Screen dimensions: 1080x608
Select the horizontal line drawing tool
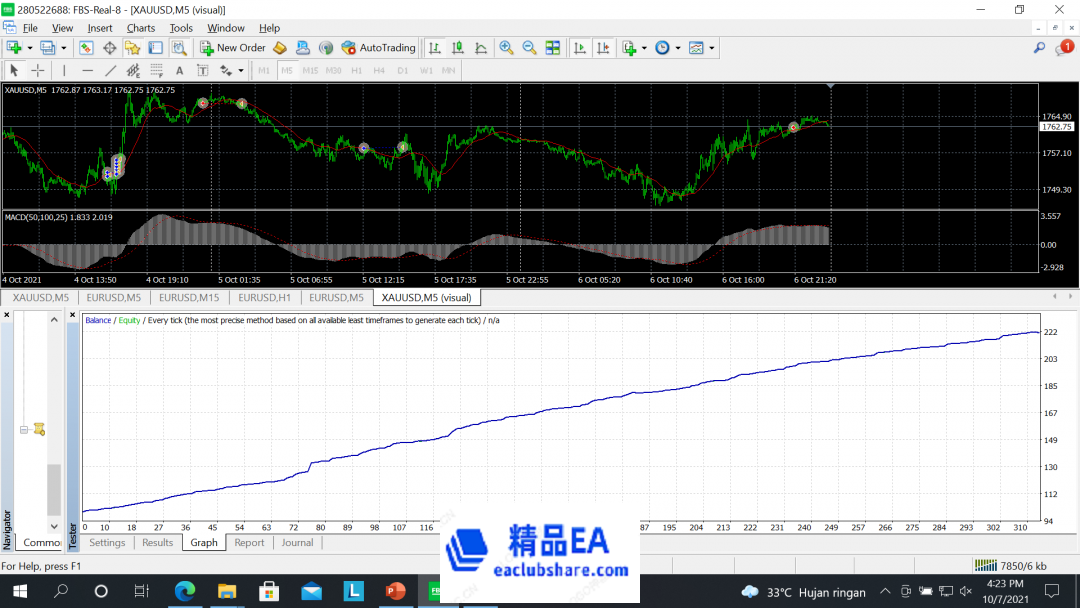87,70
